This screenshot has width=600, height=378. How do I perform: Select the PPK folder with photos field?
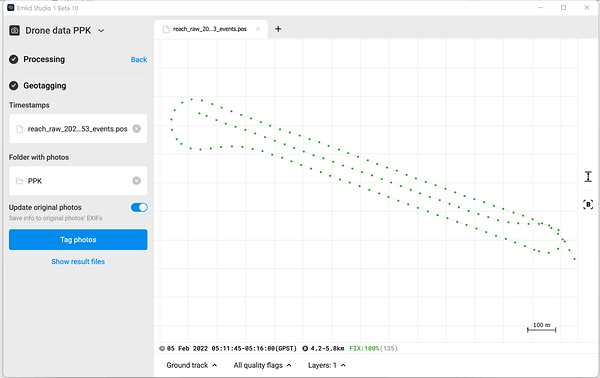pos(78,181)
